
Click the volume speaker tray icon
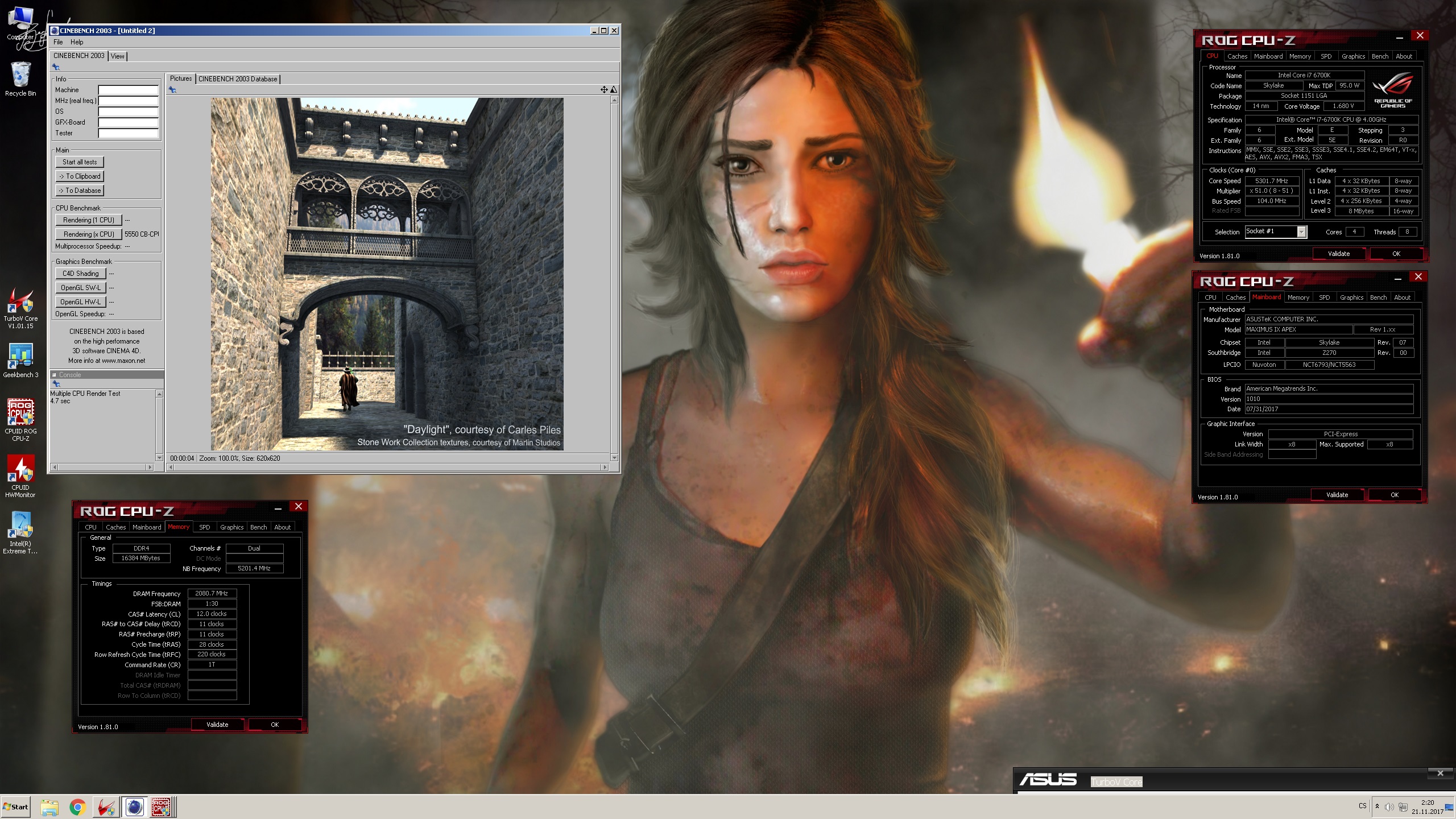pyautogui.click(x=1389, y=807)
